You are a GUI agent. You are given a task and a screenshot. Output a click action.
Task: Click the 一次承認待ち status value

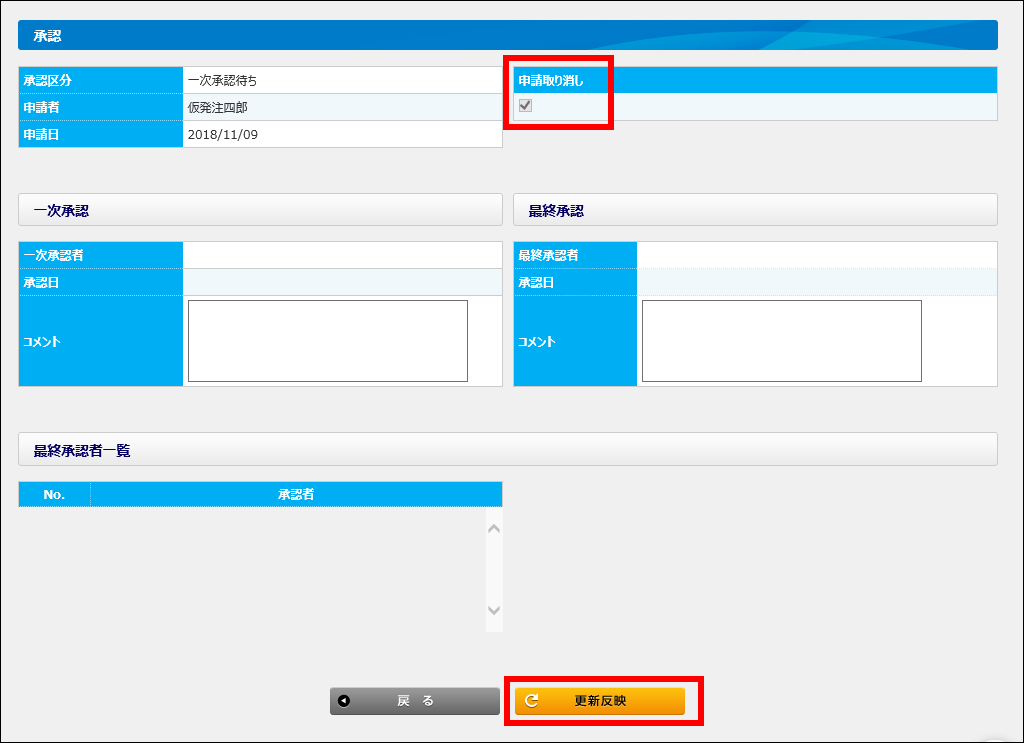coord(222,80)
